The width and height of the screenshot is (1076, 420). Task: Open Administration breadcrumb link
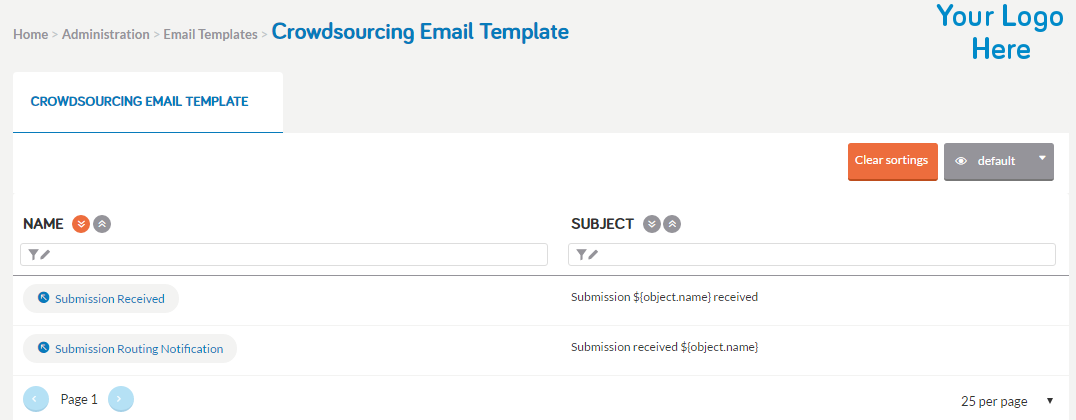click(106, 34)
